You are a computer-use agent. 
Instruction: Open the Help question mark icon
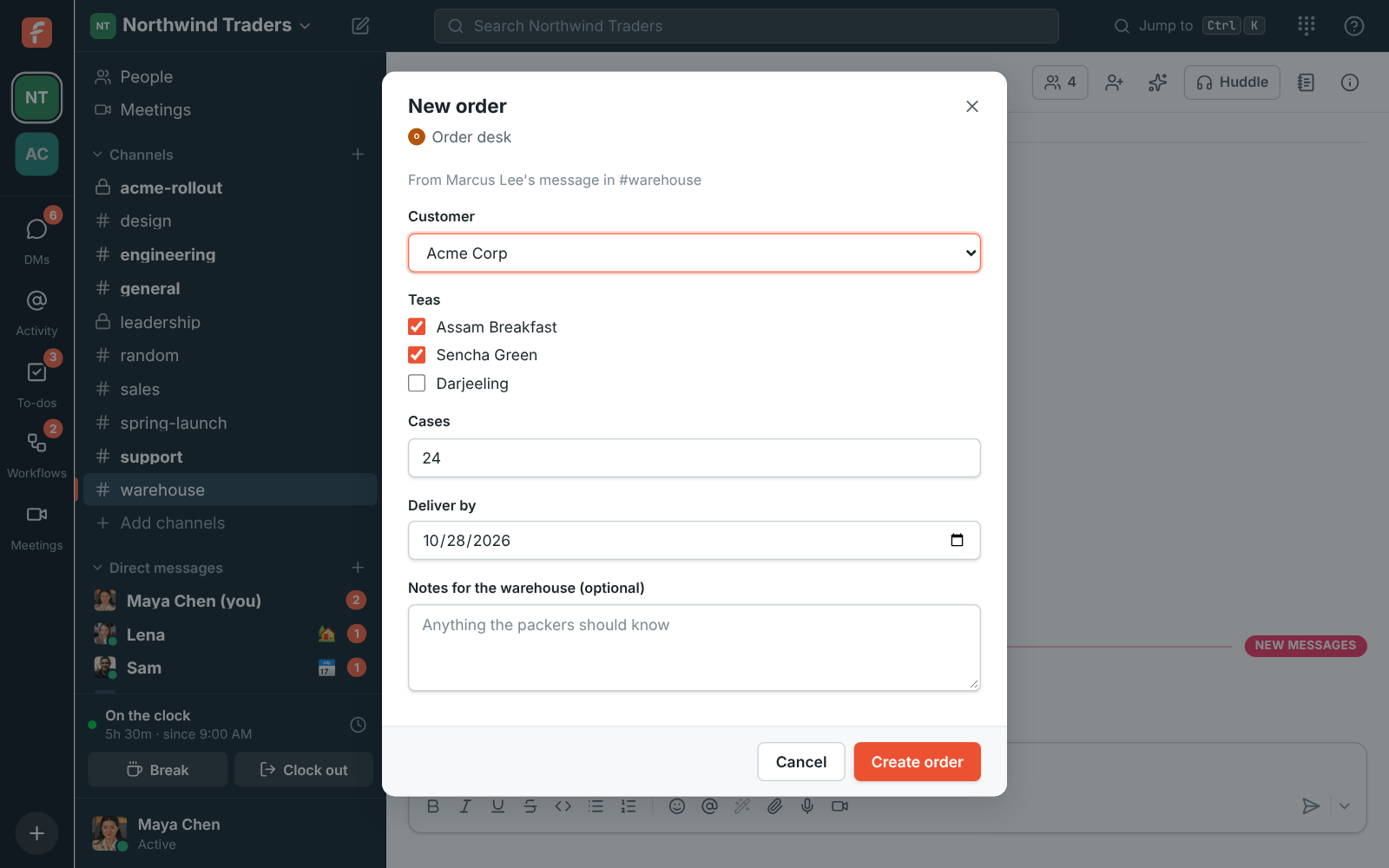point(1353,26)
